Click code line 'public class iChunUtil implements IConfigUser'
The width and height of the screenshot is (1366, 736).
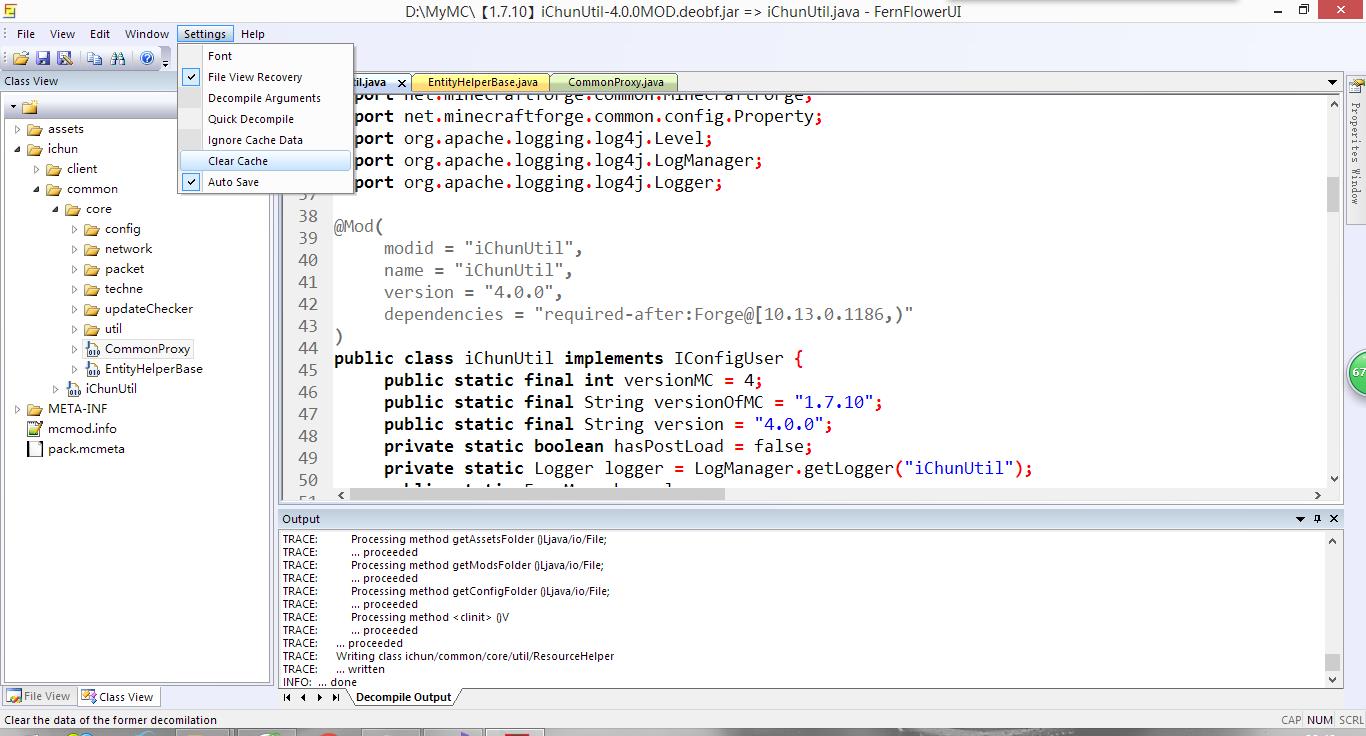pos(568,358)
